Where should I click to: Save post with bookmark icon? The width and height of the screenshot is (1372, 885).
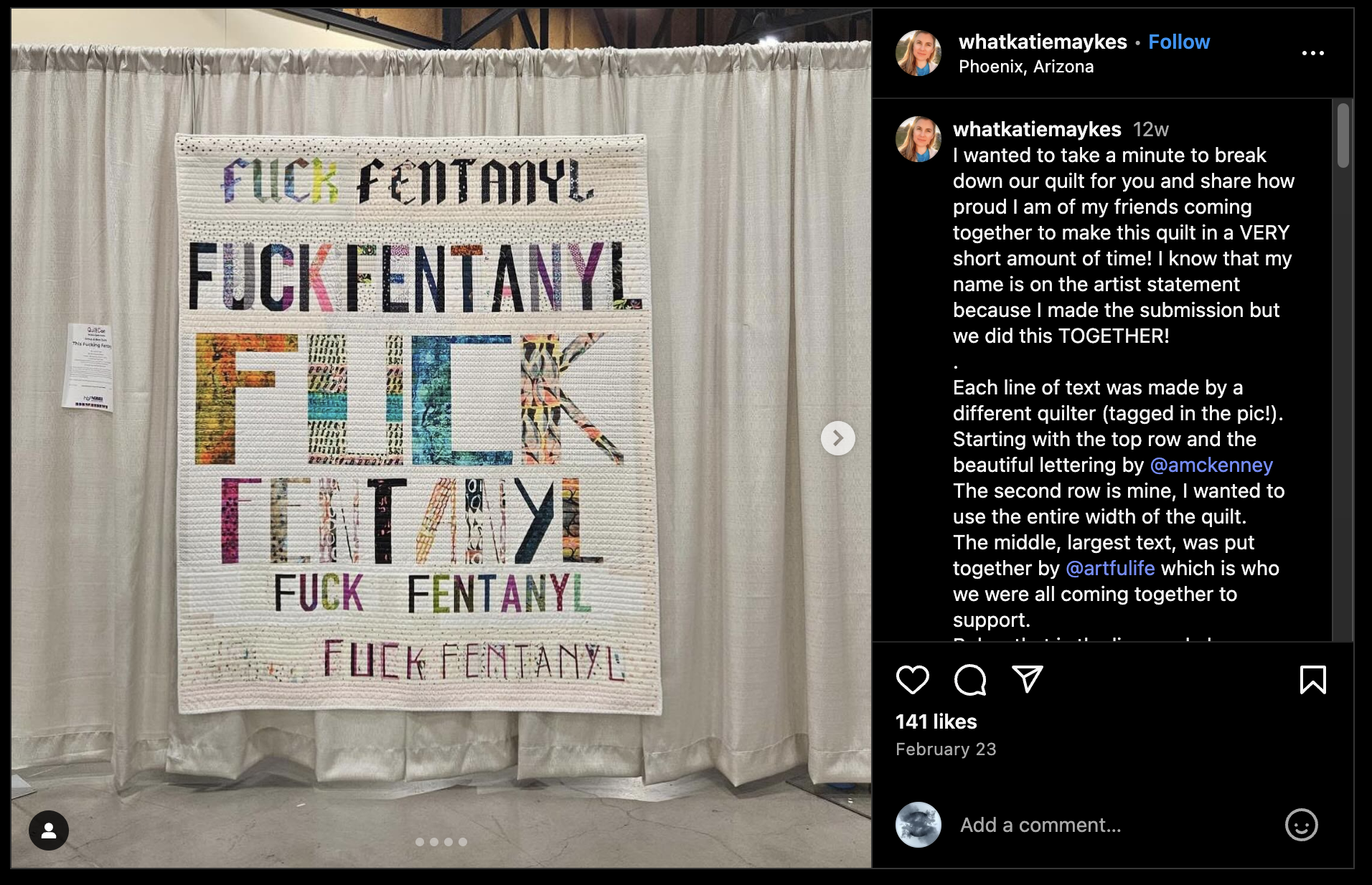pos(1312,679)
